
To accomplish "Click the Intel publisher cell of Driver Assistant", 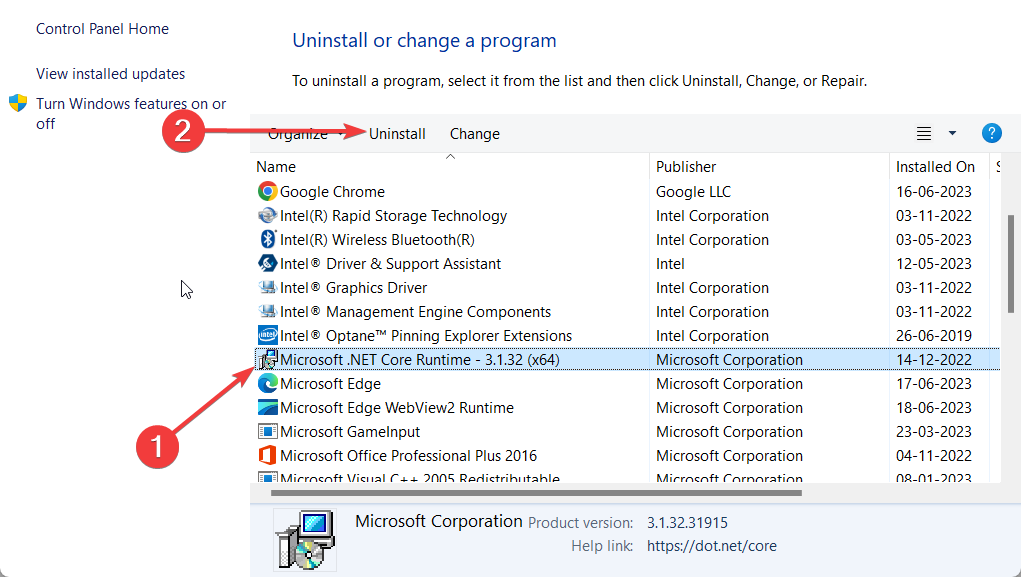I will pyautogui.click(x=670, y=264).
